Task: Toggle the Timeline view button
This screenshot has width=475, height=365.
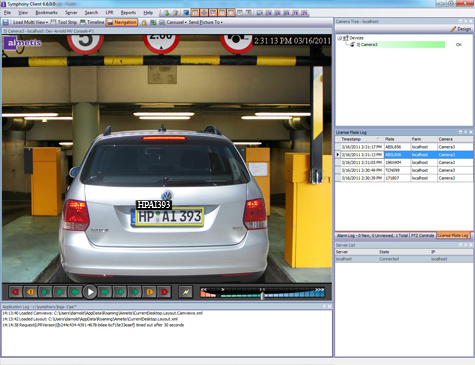Action: click(92, 22)
